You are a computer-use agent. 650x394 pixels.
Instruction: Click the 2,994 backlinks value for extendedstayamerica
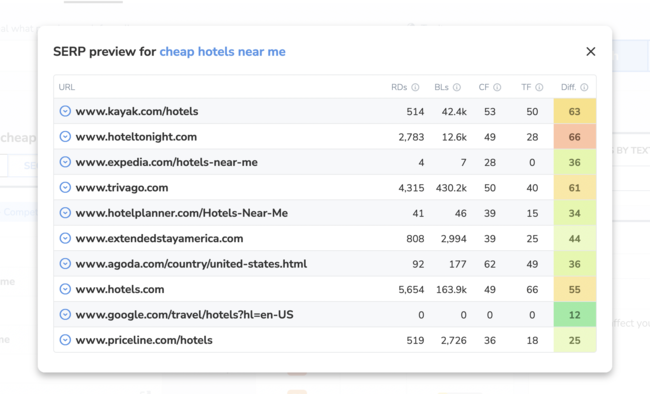454,238
